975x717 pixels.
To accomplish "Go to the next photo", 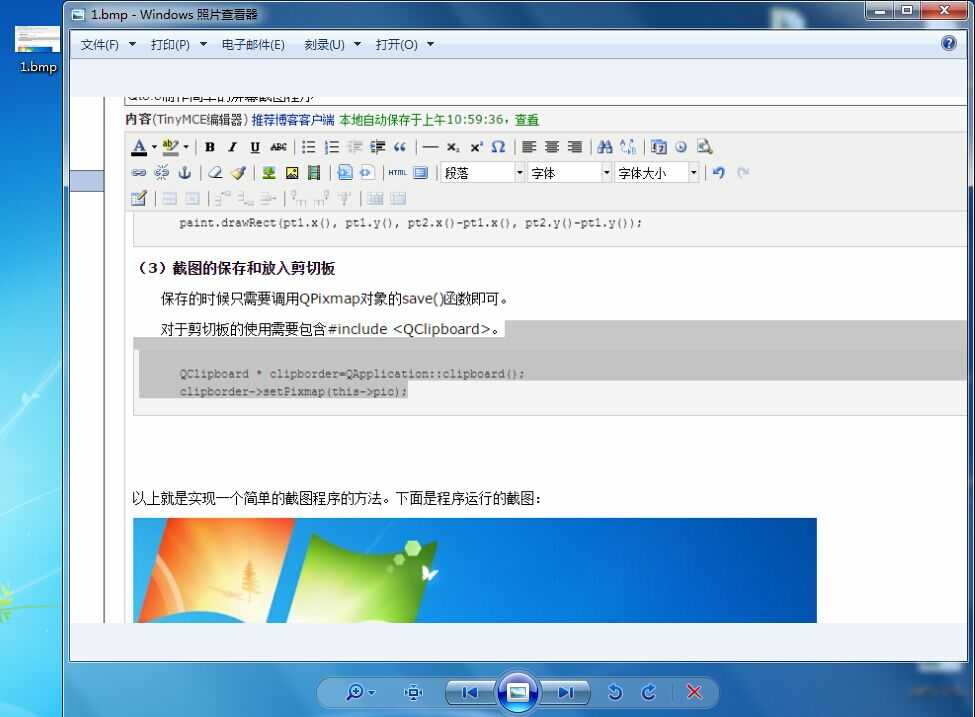I will pyautogui.click(x=565, y=692).
